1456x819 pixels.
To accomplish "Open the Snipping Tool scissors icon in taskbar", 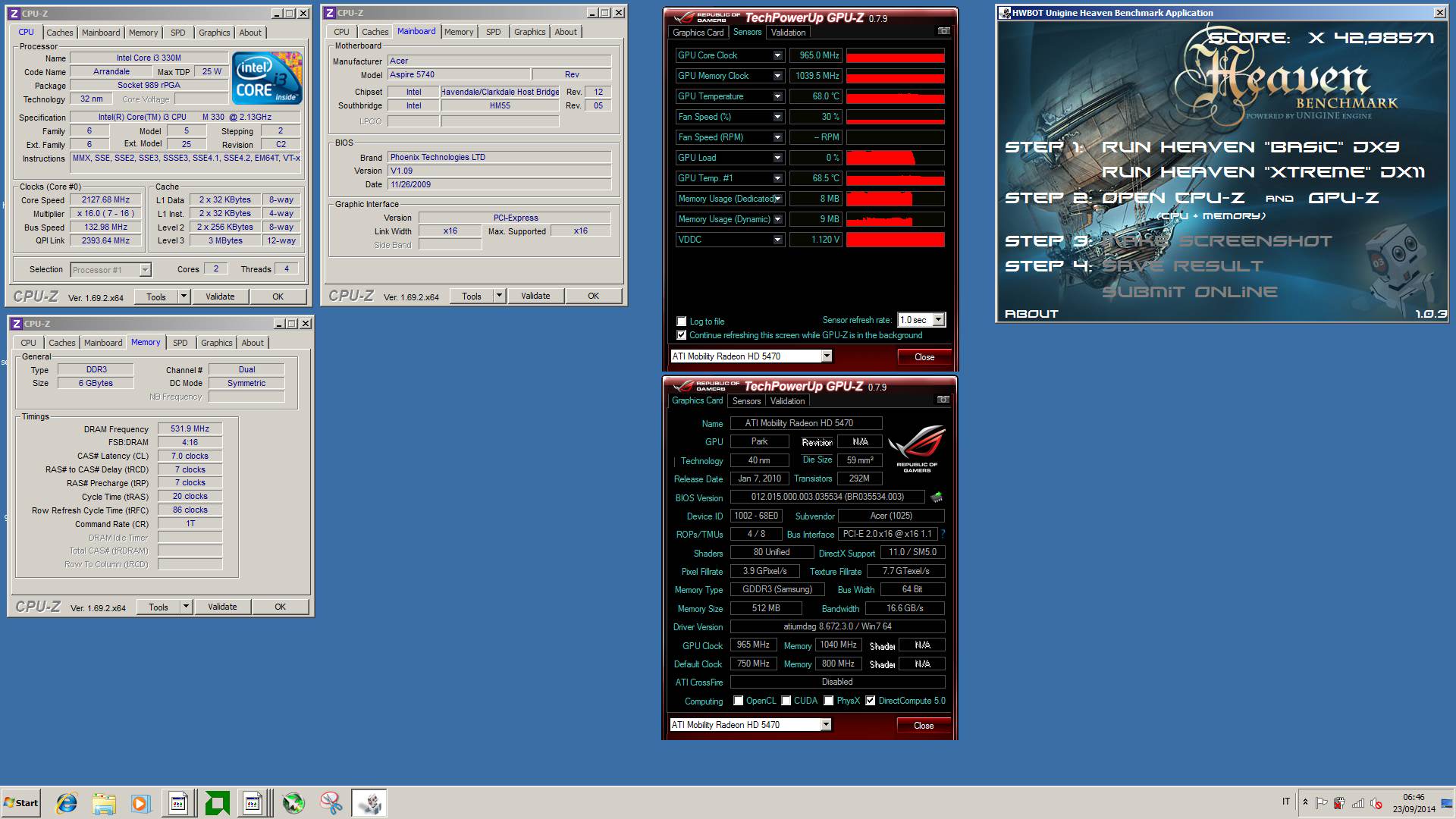I will pyautogui.click(x=331, y=803).
